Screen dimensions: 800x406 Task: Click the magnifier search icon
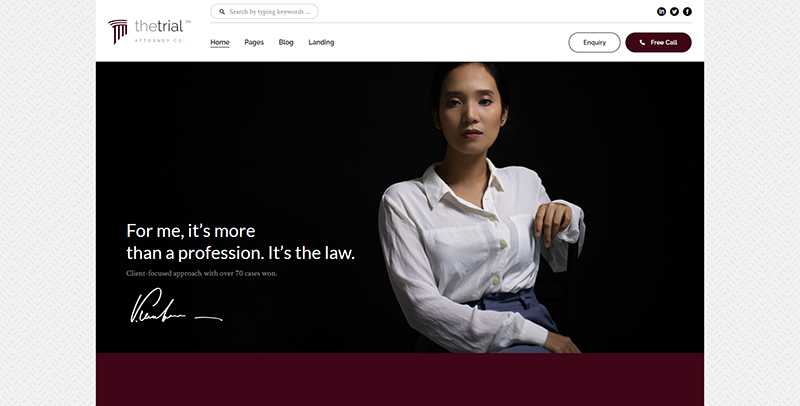222,12
